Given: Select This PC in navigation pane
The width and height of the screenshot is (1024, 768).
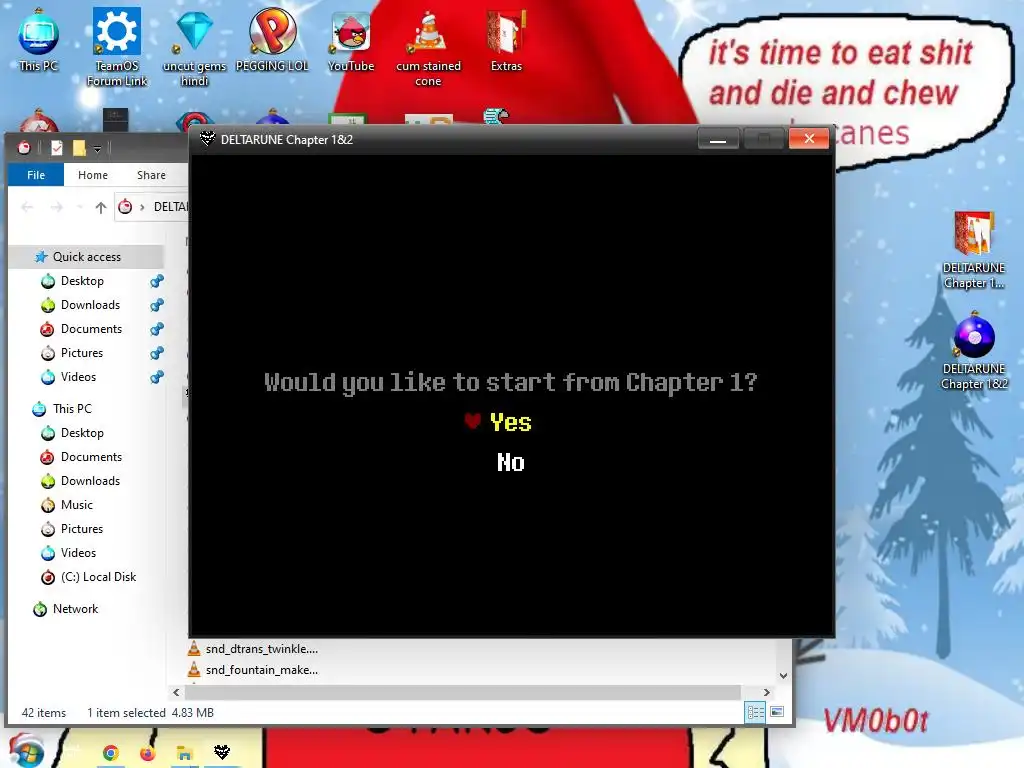Looking at the screenshot, I should (72, 409).
